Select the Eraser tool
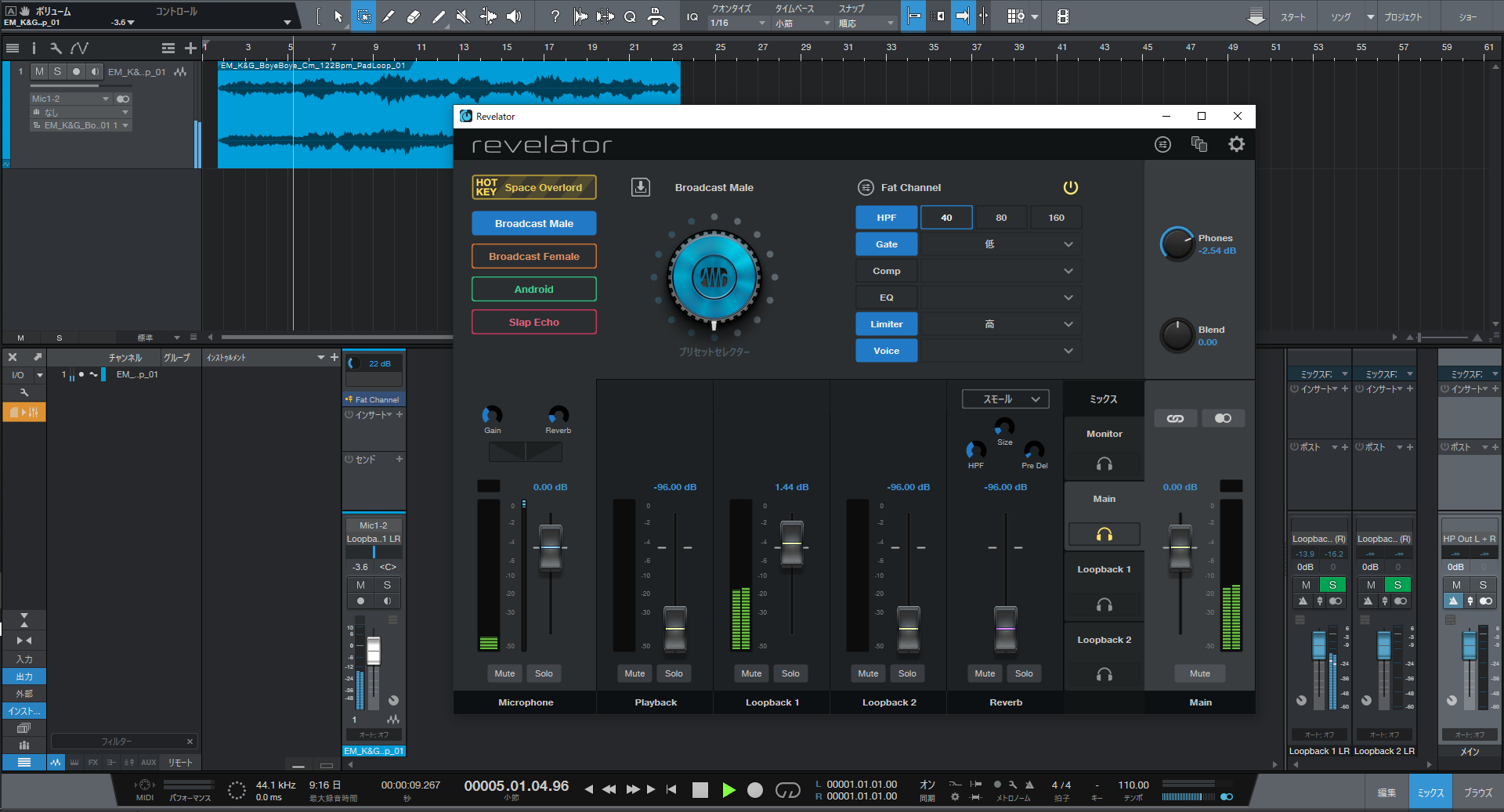The width and height of the screenshot is (1504, 812). tap(414, 16)
